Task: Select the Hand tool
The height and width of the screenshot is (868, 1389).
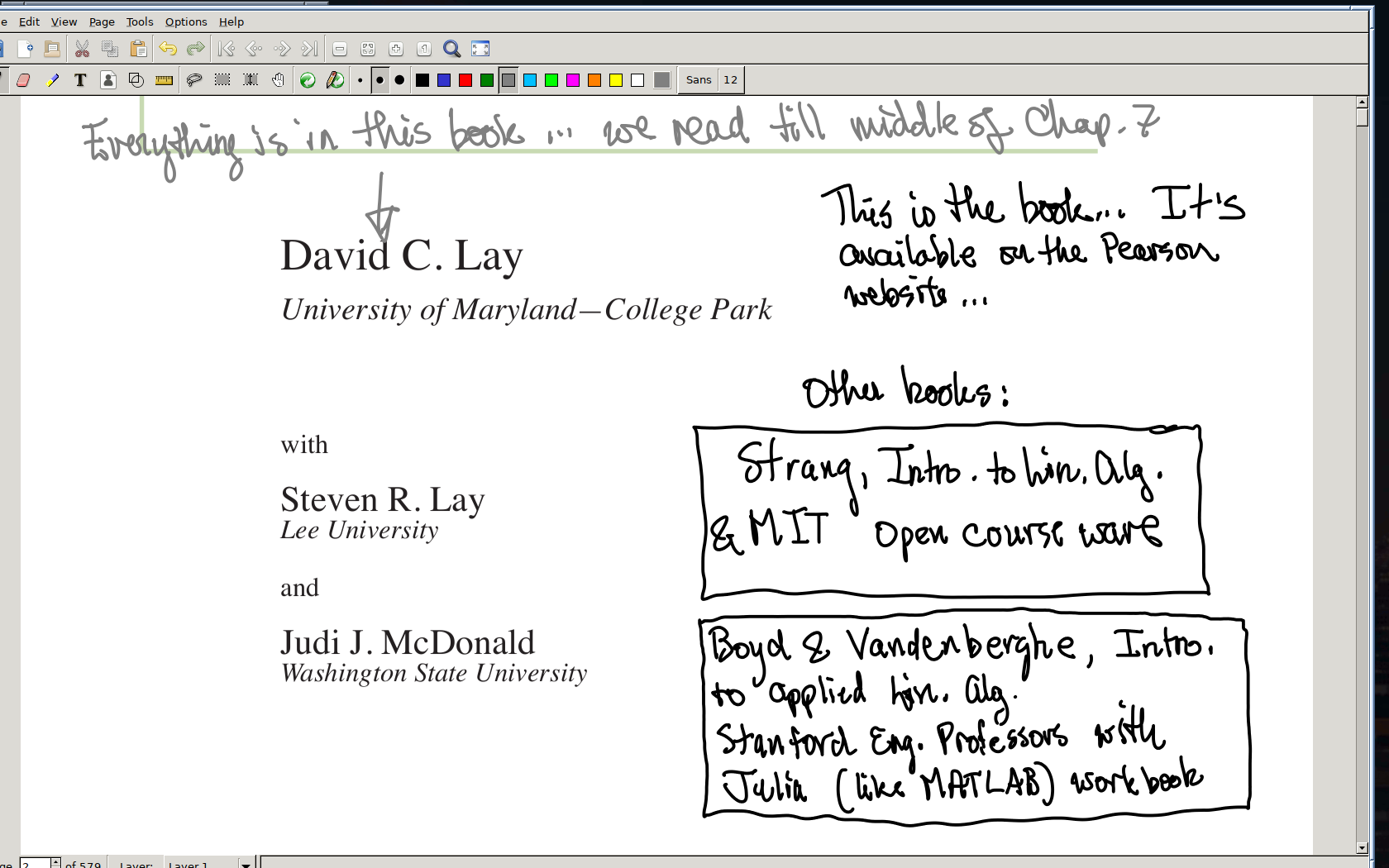Action: [279, 79]
